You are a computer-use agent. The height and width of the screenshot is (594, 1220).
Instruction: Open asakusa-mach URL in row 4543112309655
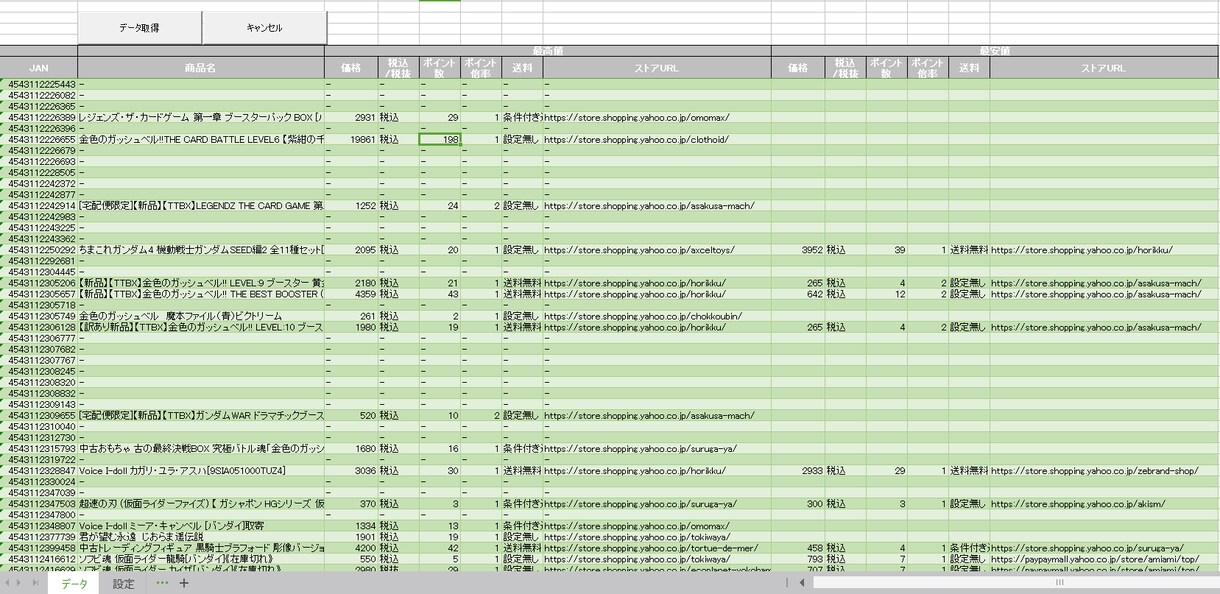point(649,415)
